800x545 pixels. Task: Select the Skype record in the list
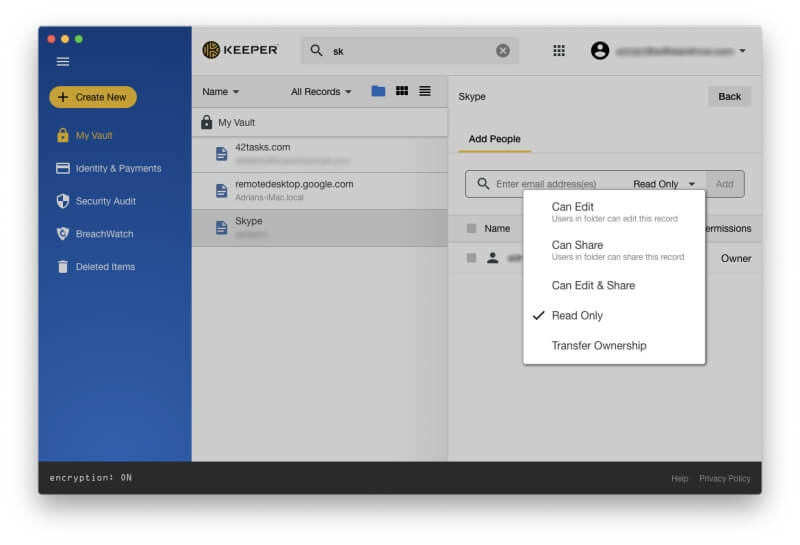click(x=320, y=228)
